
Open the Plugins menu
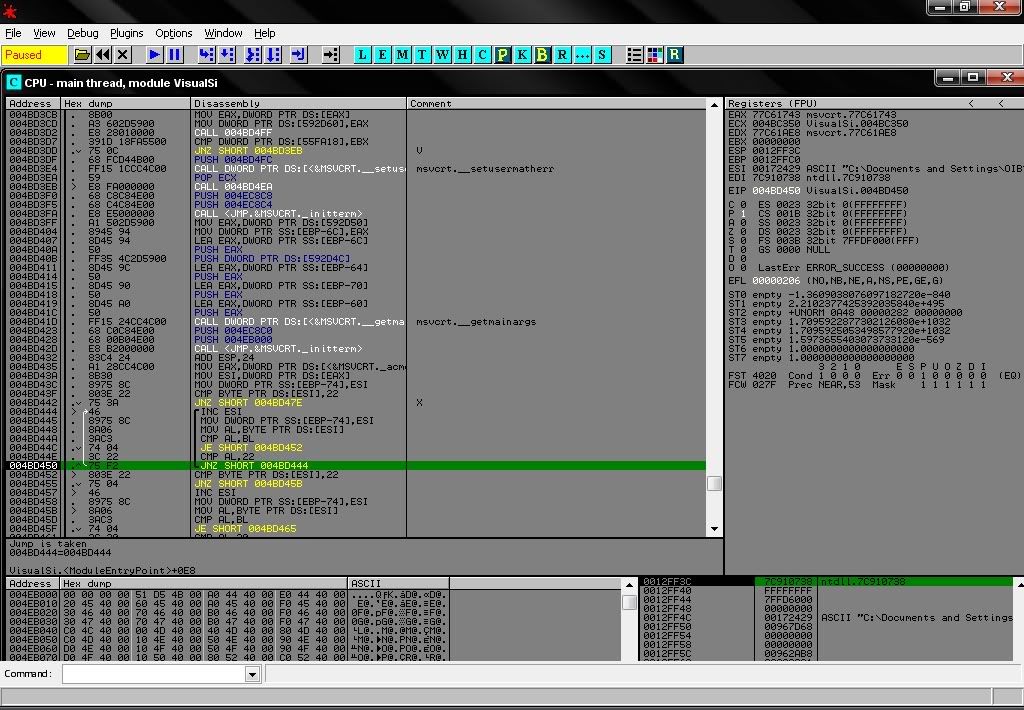127,33
